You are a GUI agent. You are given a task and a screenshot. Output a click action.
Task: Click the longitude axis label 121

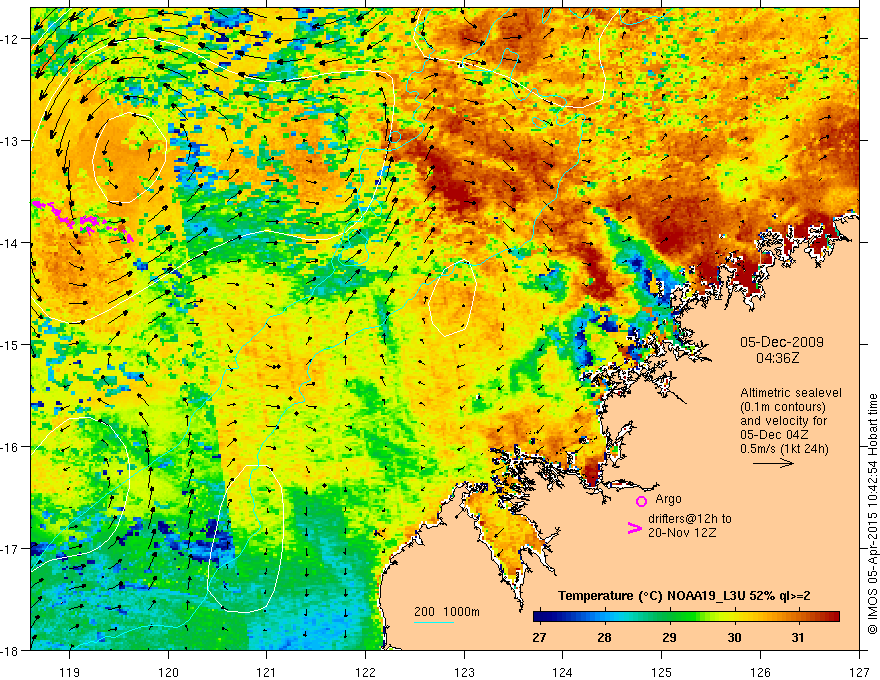coord(267,672)
